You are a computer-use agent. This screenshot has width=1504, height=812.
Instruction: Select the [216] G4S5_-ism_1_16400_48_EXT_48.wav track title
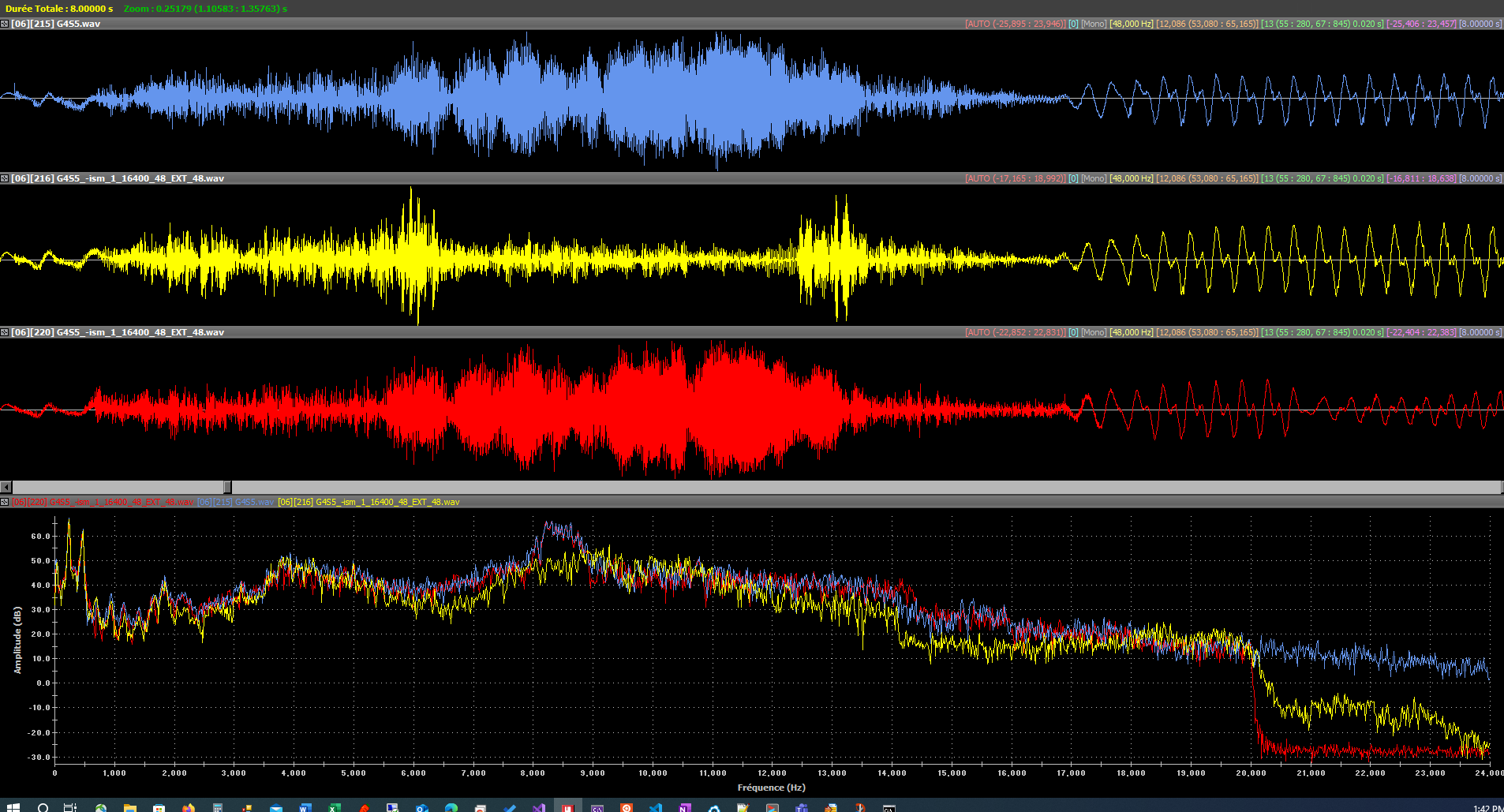click(x=117, y=178)
